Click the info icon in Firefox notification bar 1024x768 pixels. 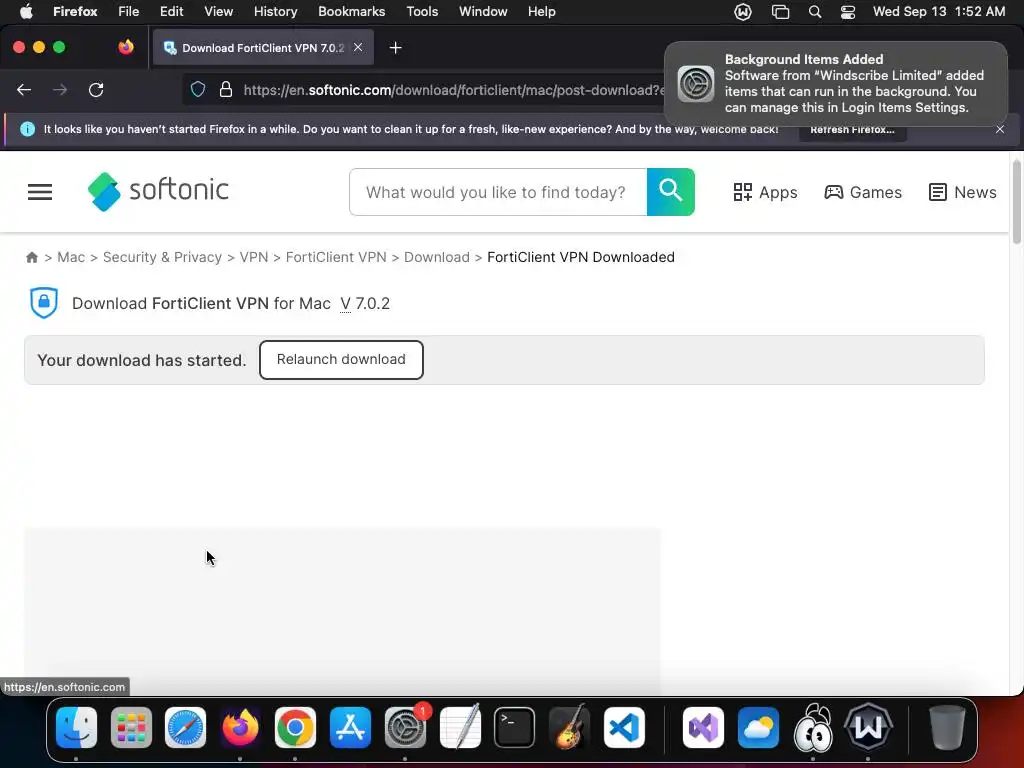click(27, 129)
